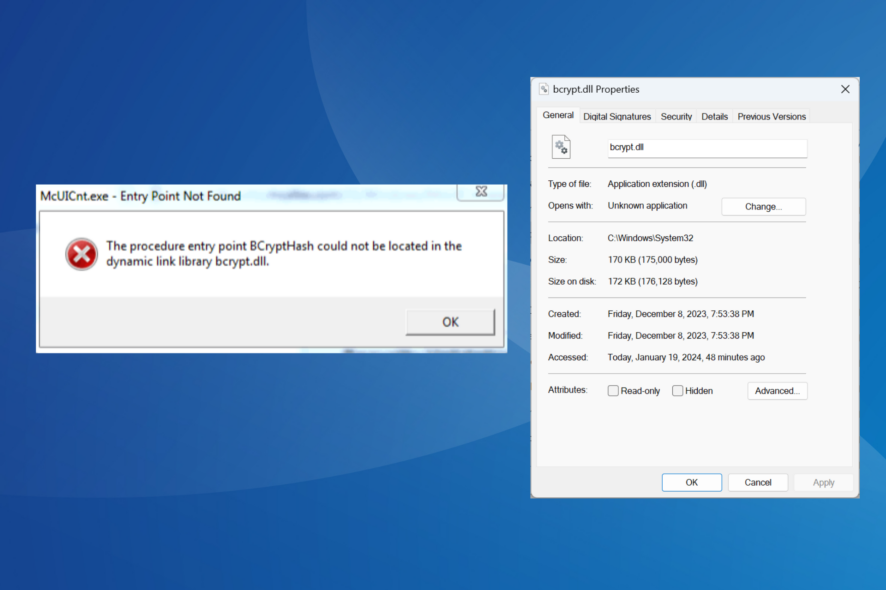Click the BCryptHash error message text
The width and height of the screenshot is (886, 590).
(x=284, y=254)
